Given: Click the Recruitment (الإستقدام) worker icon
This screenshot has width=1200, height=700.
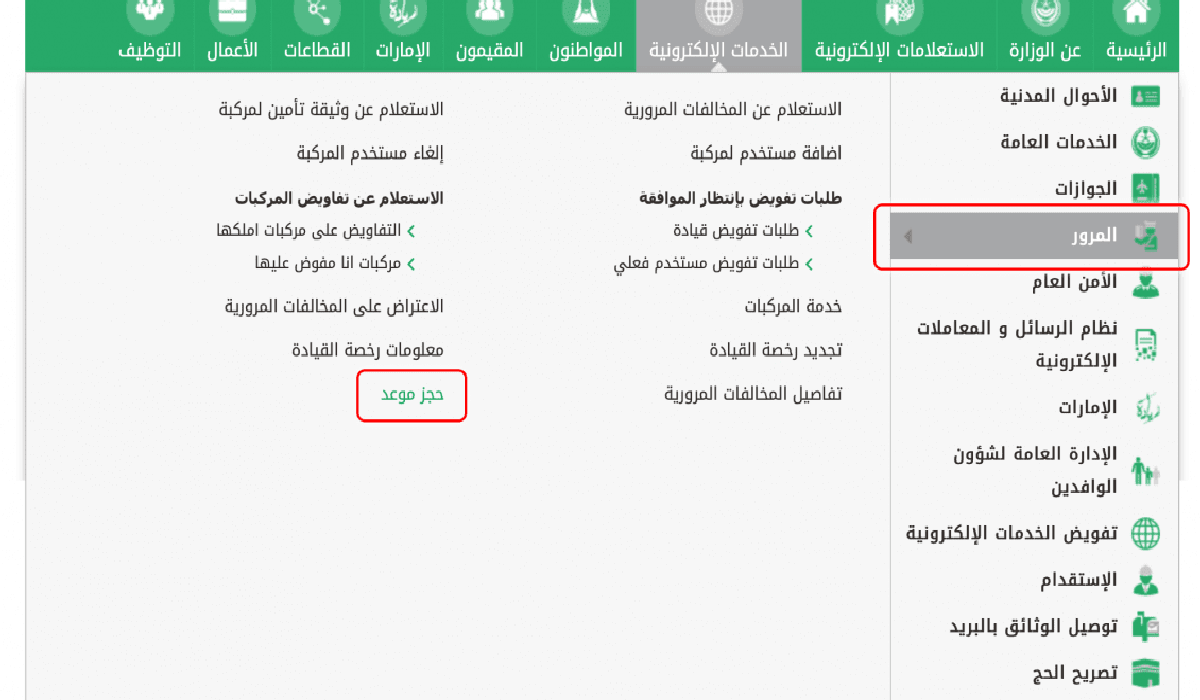Looking at the screenshot, I should click(x=1145, y=581).
